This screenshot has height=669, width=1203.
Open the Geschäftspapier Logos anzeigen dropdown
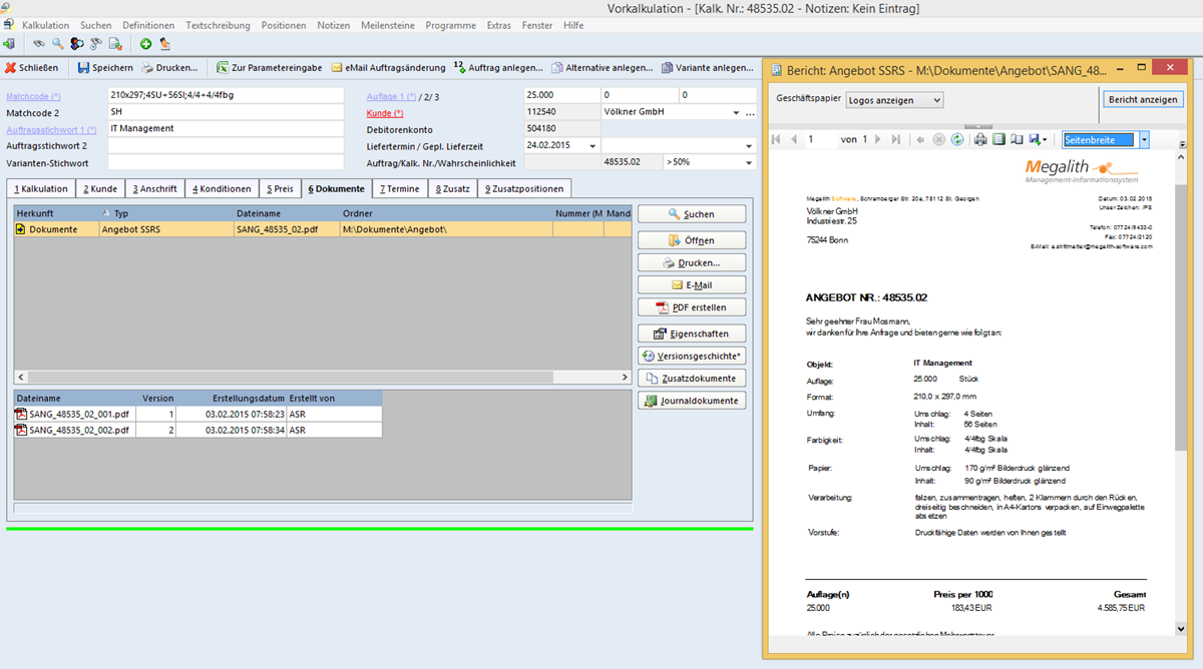point(894,100)
